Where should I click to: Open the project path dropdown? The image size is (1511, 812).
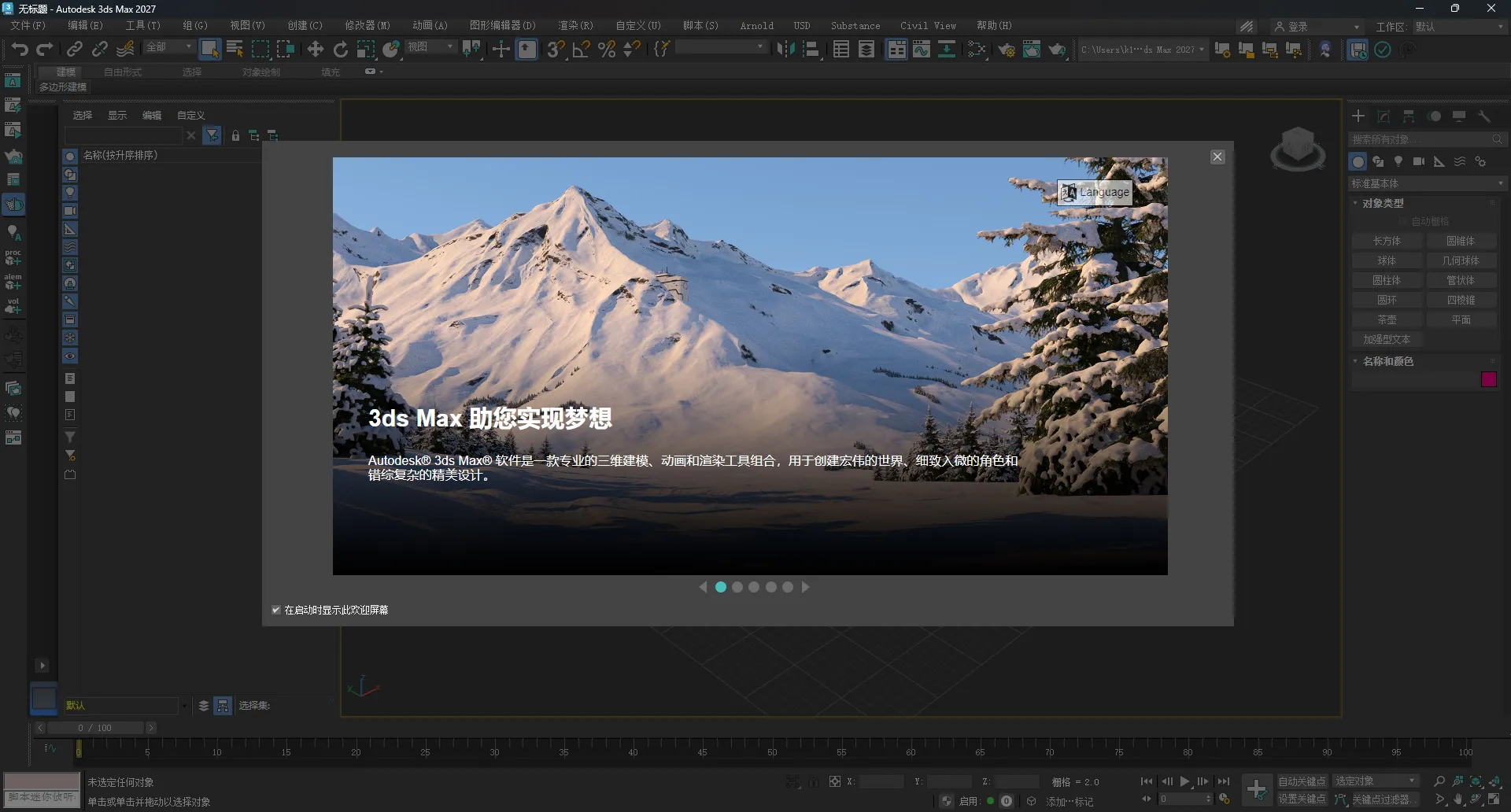click(x=1142, y=50)
